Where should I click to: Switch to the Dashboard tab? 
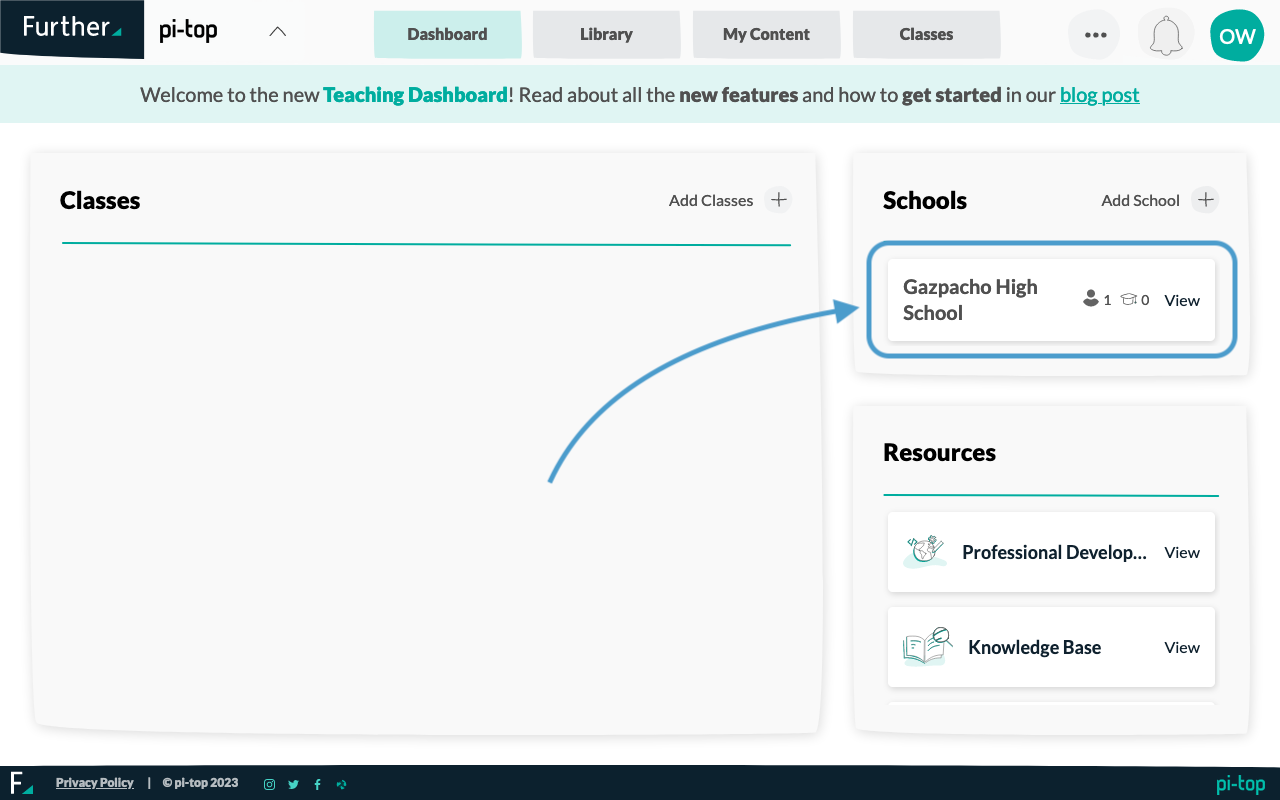tap(447, 34)
